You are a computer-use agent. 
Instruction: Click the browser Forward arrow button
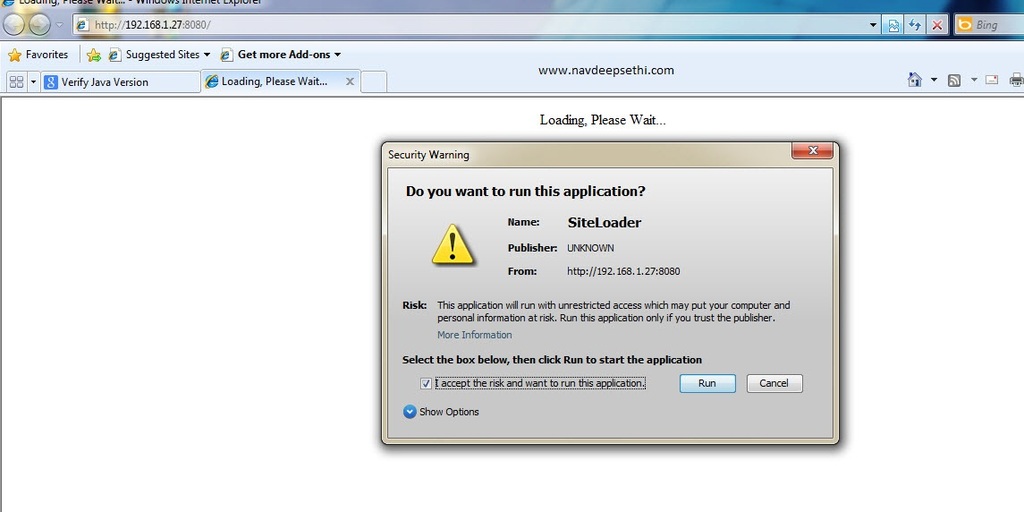coord(39,24)
